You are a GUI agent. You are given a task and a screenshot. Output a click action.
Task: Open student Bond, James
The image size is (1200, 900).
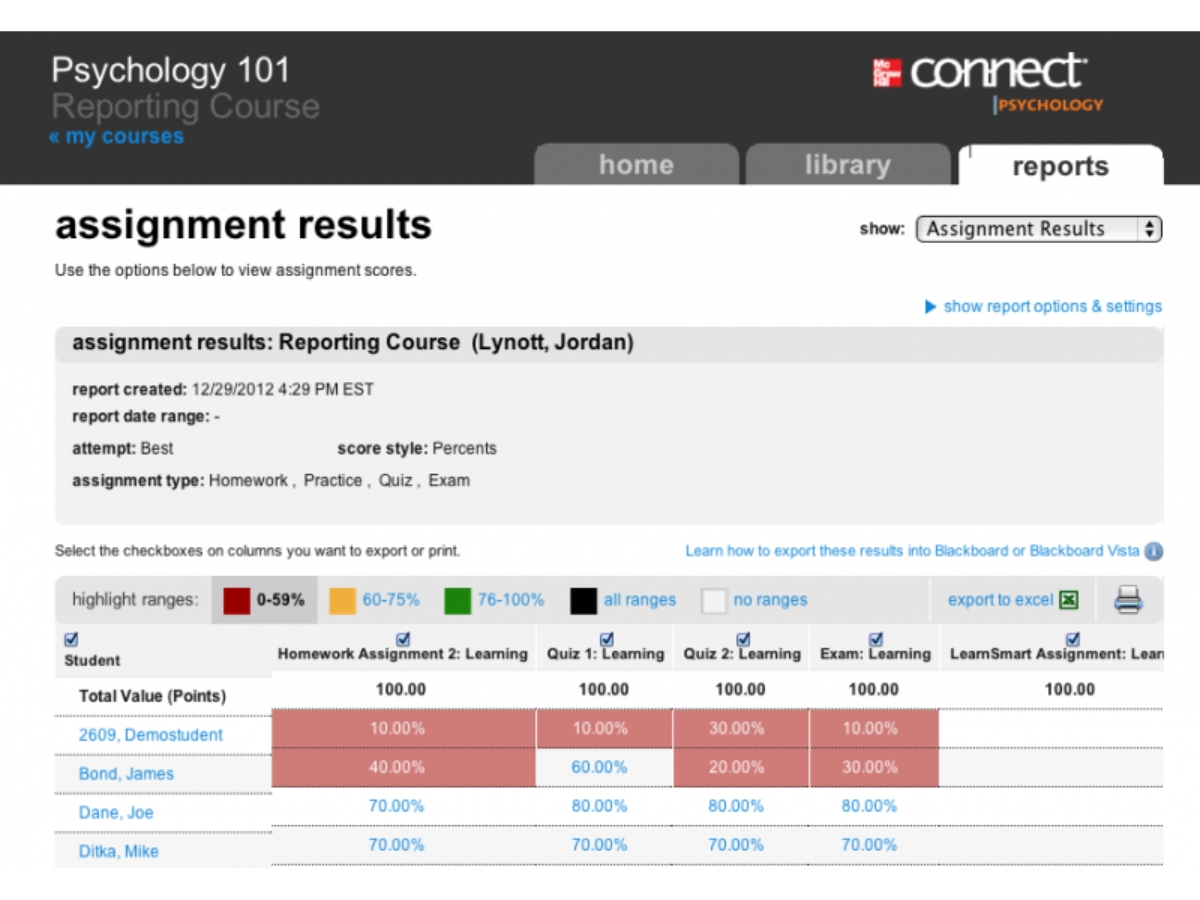(126, 774)
